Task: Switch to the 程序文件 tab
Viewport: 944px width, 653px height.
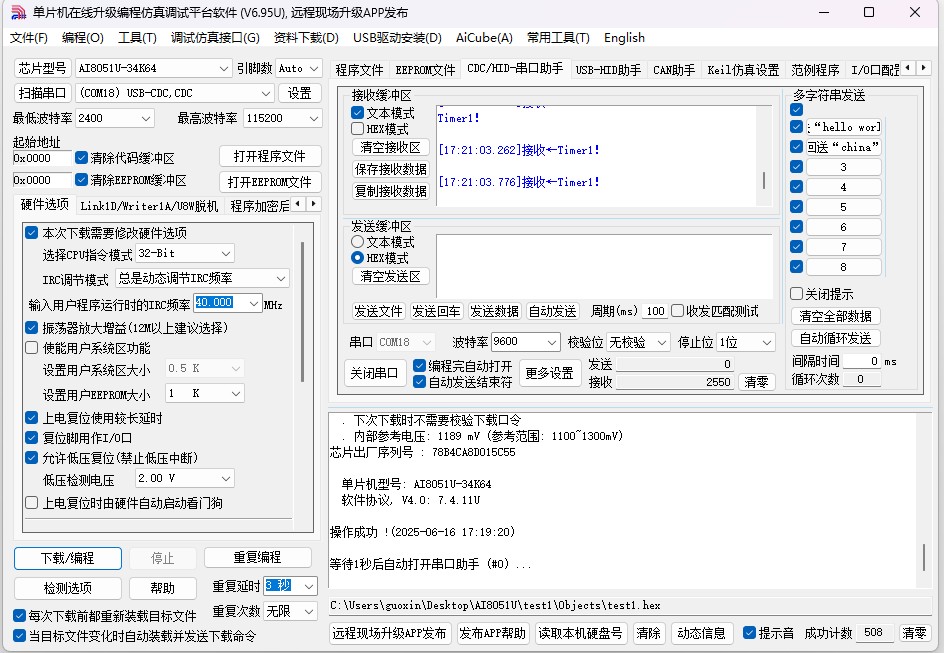Action: 359,70
